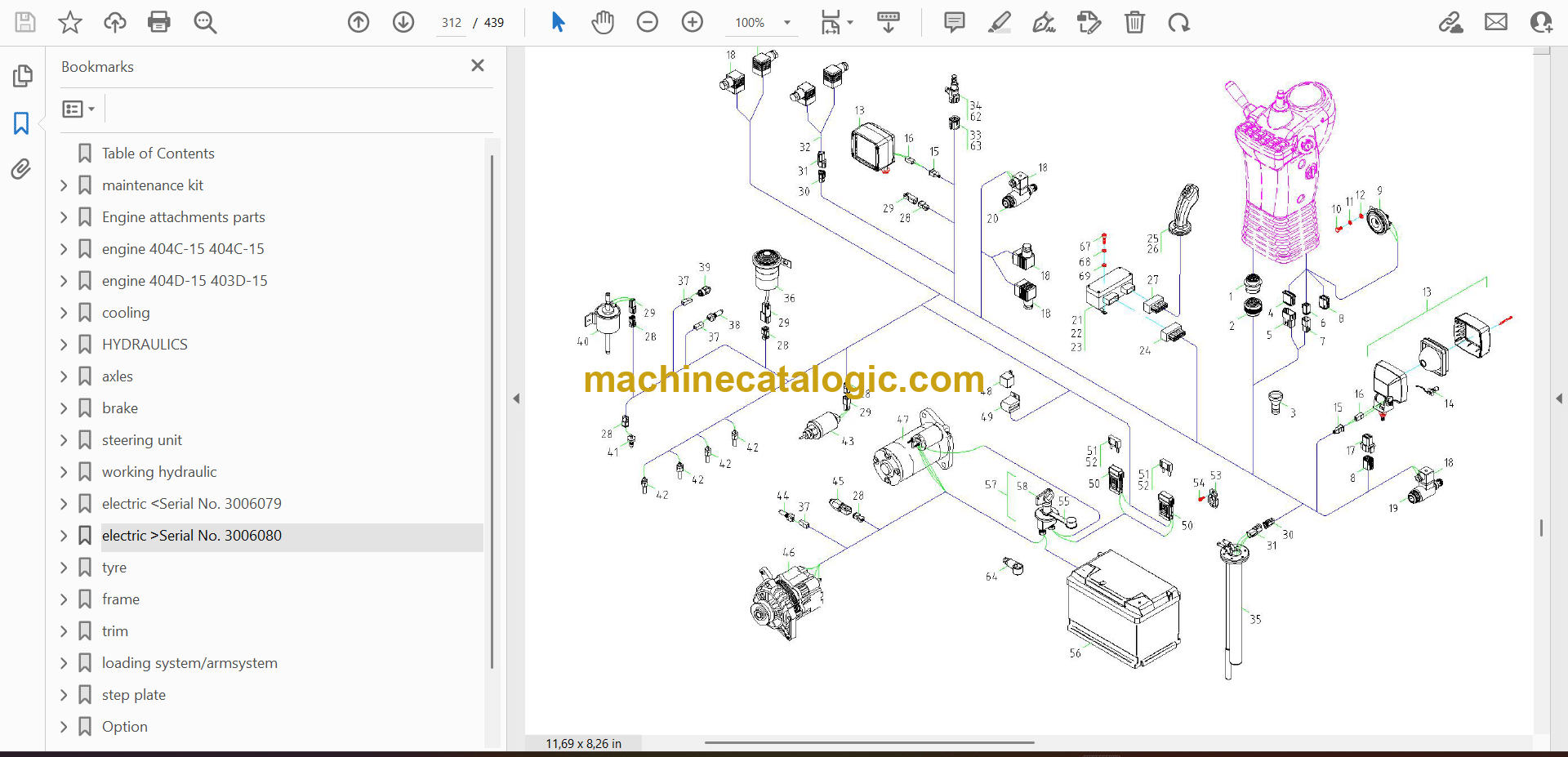Click the Print file icon
The width and height of the screenshot is (1568, 757).
(158, 22)
